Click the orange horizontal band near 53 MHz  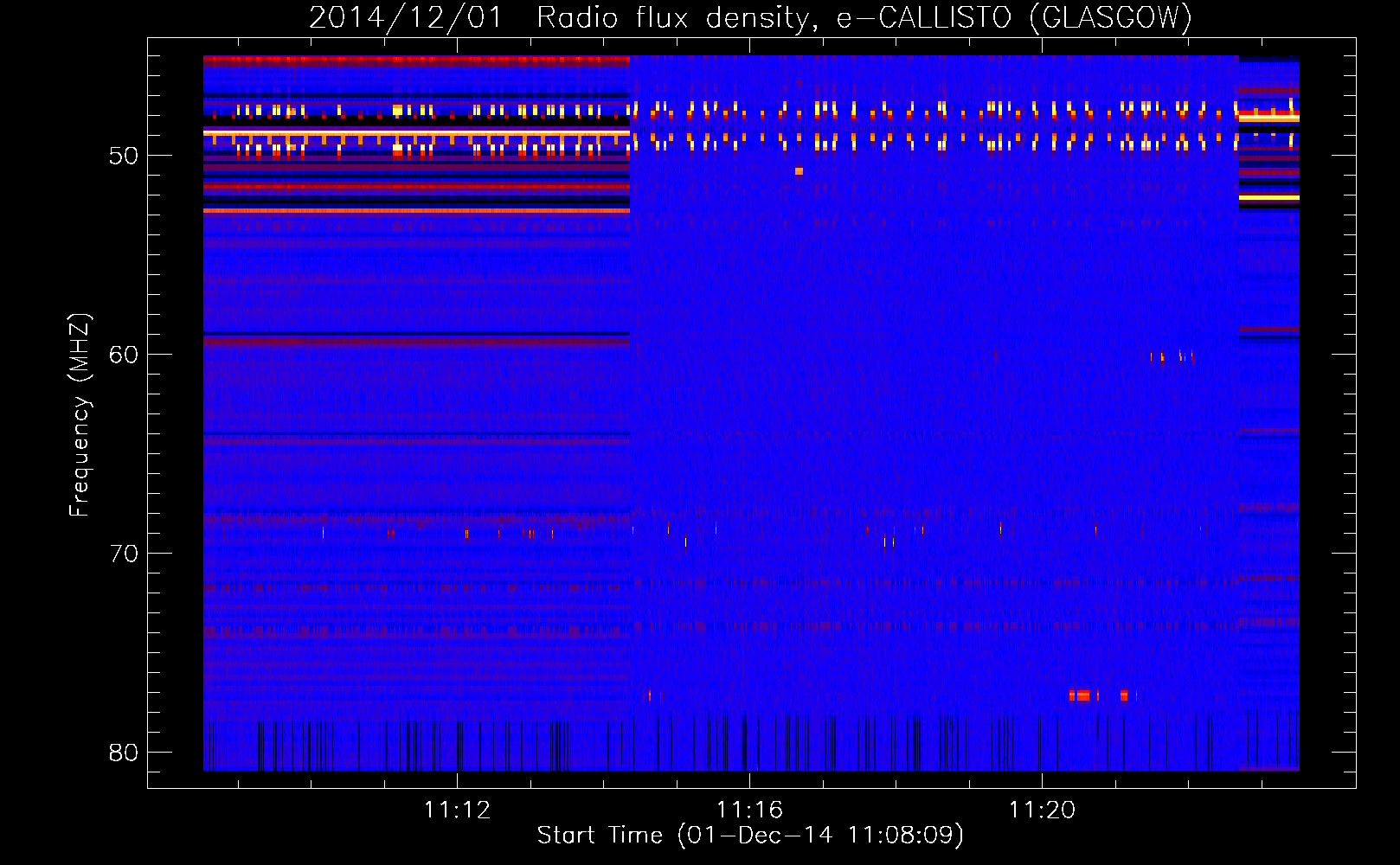[416, 210]
